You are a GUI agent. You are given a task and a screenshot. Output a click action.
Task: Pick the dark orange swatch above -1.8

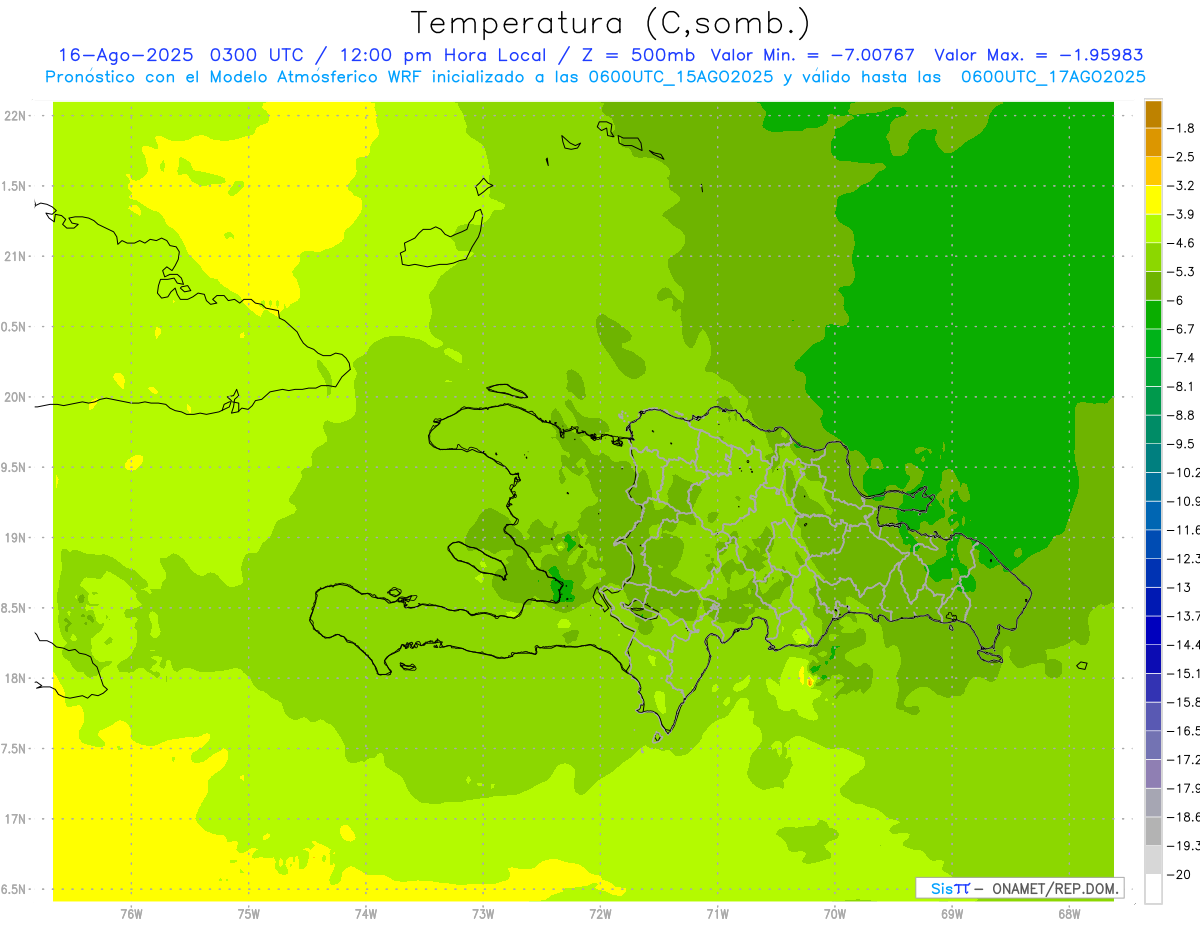1153,114
